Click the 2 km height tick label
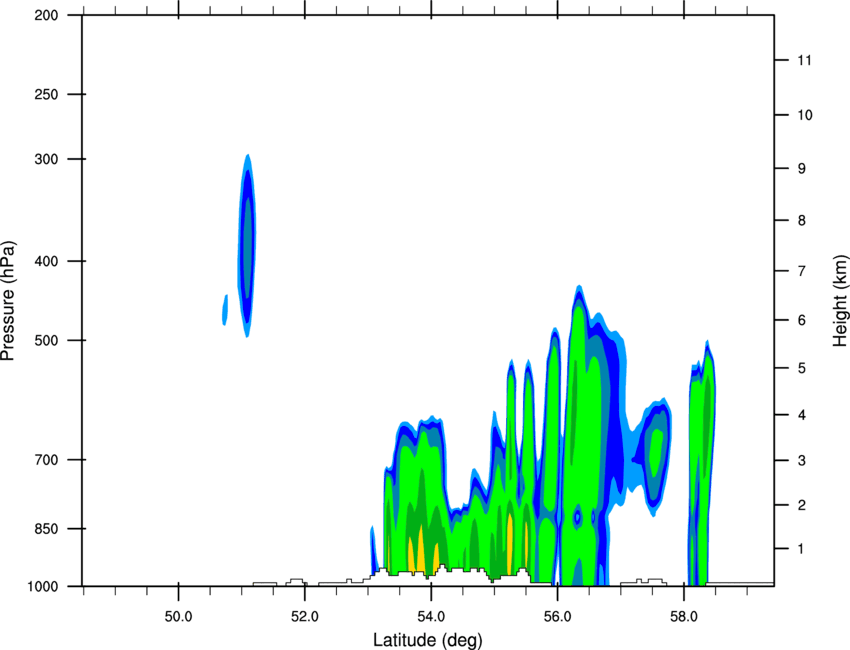 pyautogui.click(x=802, y=505)
